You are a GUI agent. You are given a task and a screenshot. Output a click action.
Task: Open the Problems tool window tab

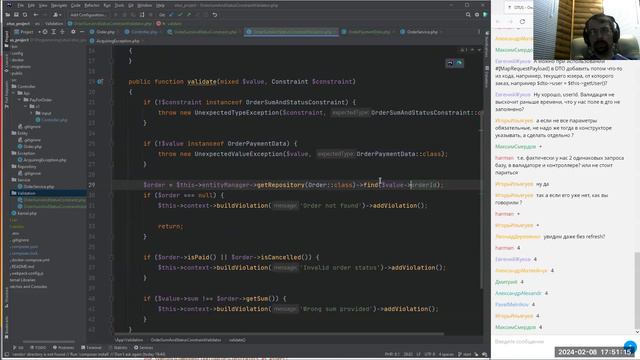click(x=64, y=348)
